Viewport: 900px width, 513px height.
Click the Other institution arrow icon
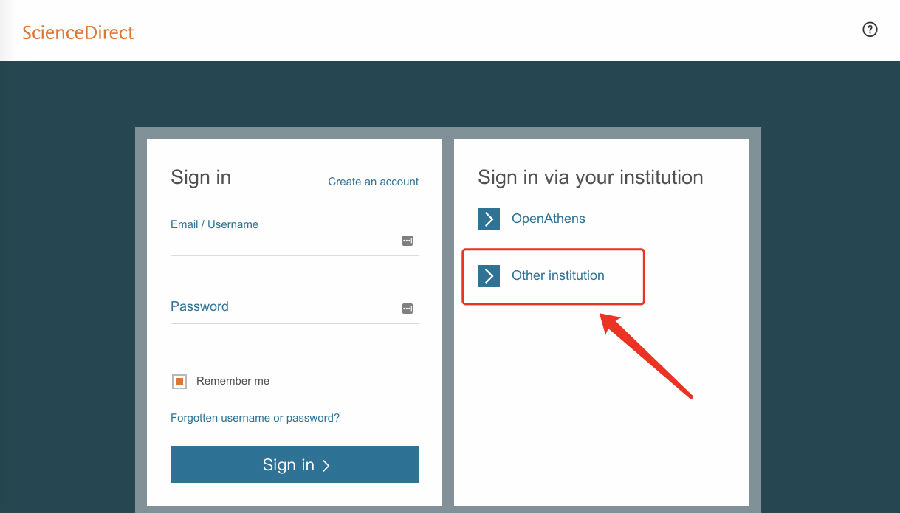click(489, 276)
